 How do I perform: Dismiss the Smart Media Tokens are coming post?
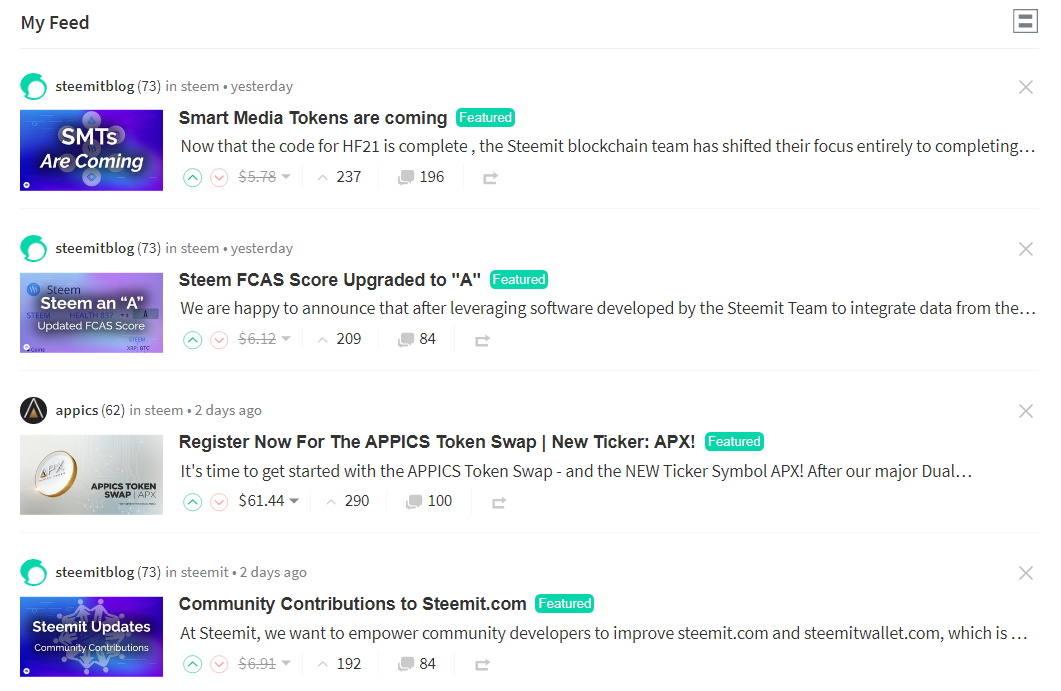[1026, 87]
